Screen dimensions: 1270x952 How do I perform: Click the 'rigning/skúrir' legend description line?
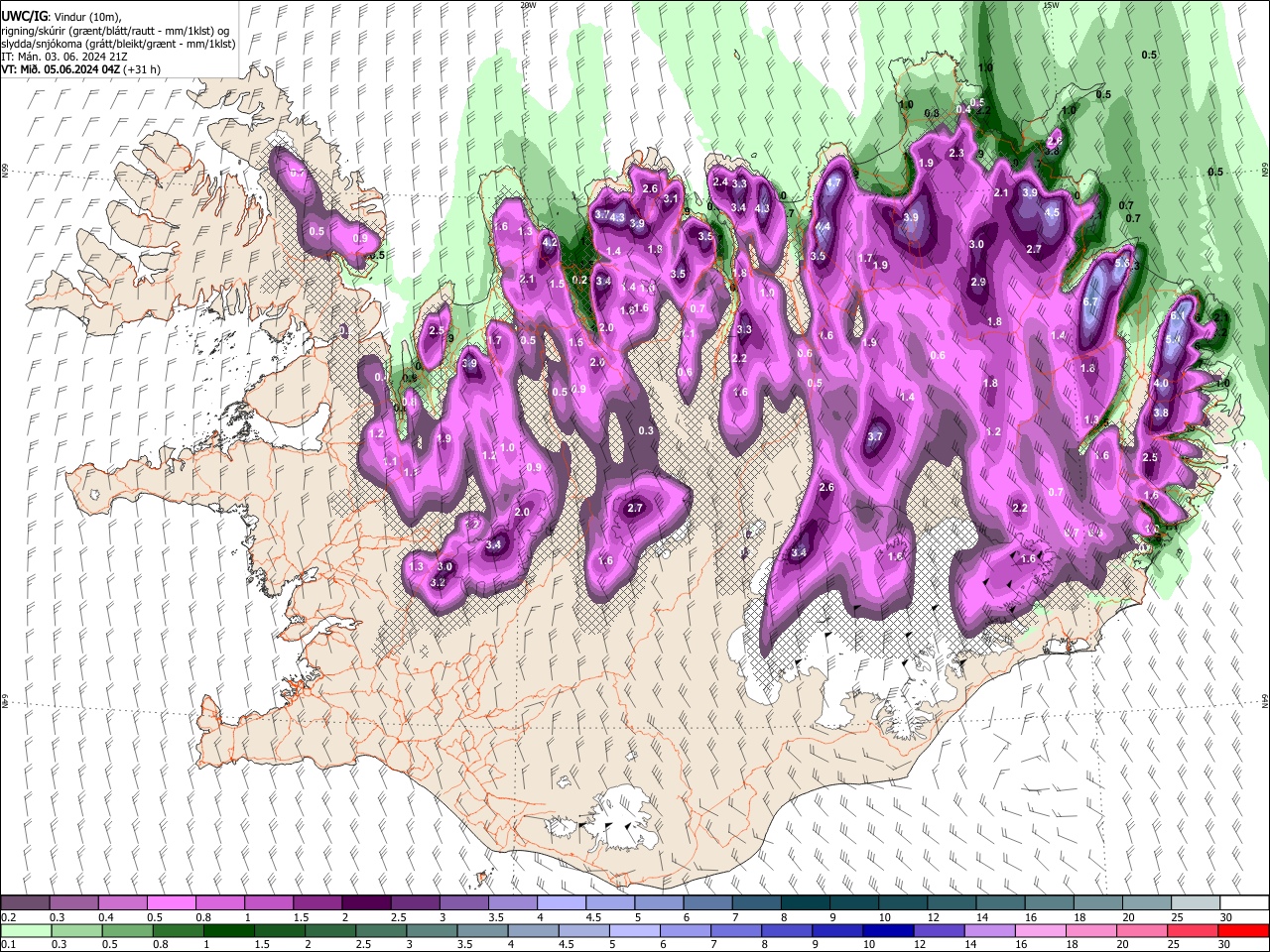click(115, 31)
